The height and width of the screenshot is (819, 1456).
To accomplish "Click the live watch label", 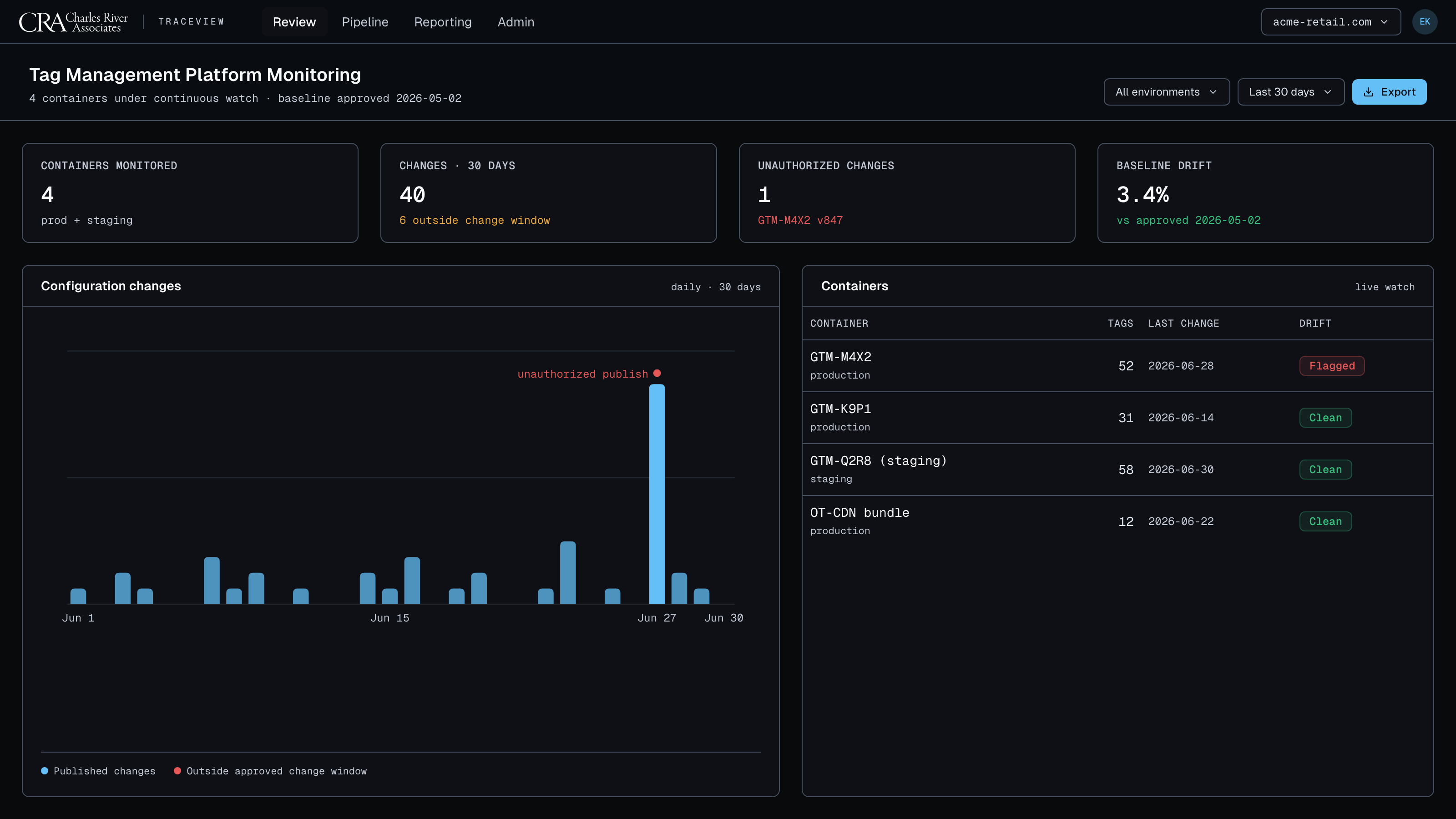I will 1384,287.
